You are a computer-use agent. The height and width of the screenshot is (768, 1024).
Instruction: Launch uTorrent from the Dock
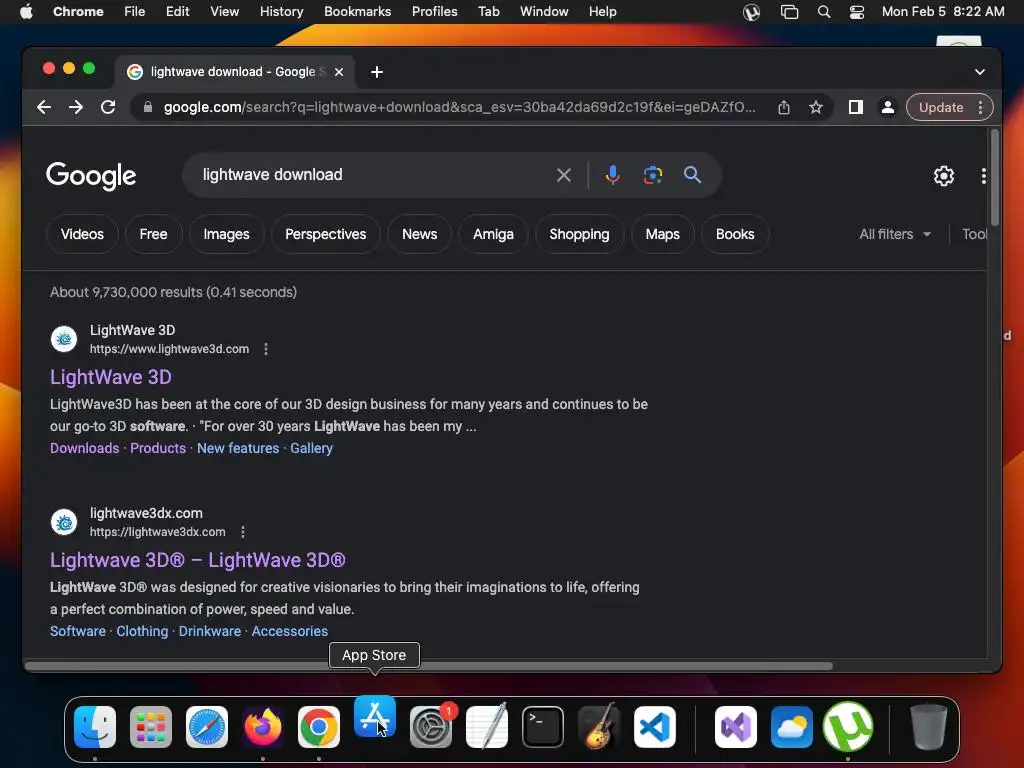(x=848, y=727)
